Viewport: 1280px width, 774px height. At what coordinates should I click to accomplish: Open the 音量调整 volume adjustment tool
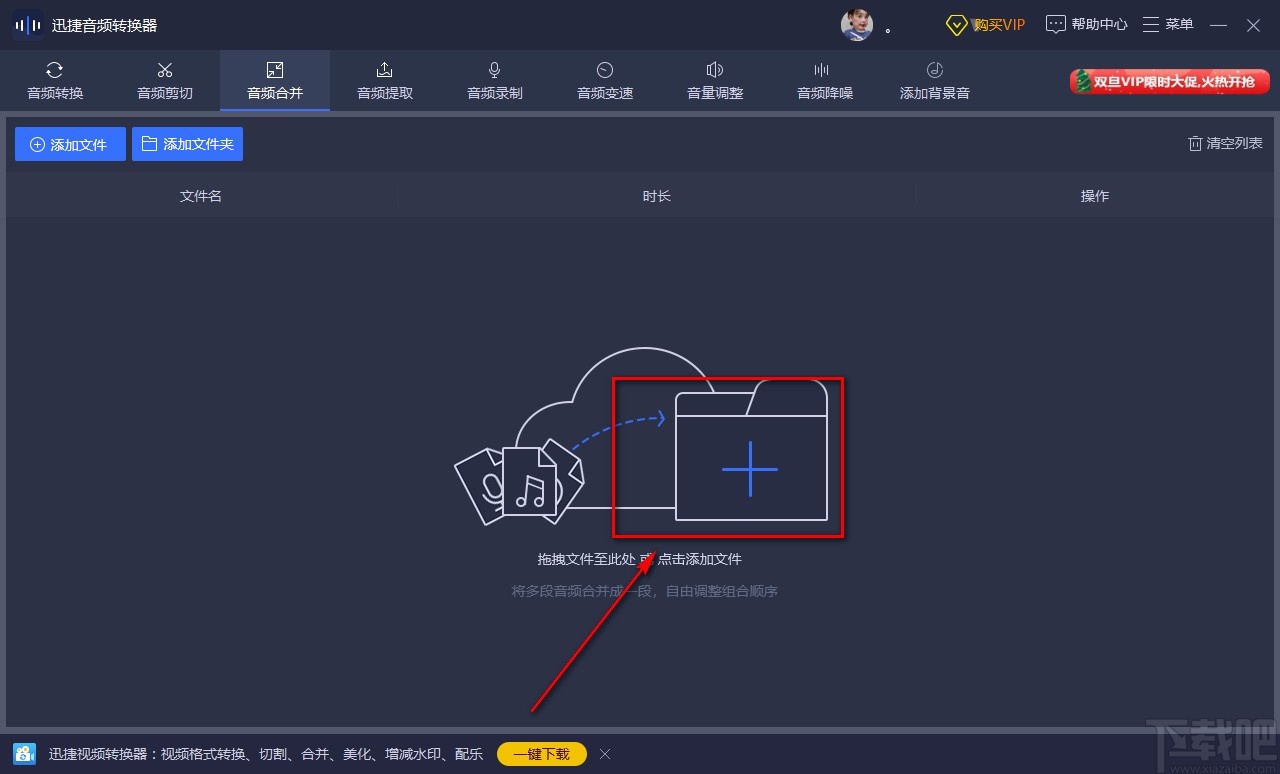(x=714, y=81)
